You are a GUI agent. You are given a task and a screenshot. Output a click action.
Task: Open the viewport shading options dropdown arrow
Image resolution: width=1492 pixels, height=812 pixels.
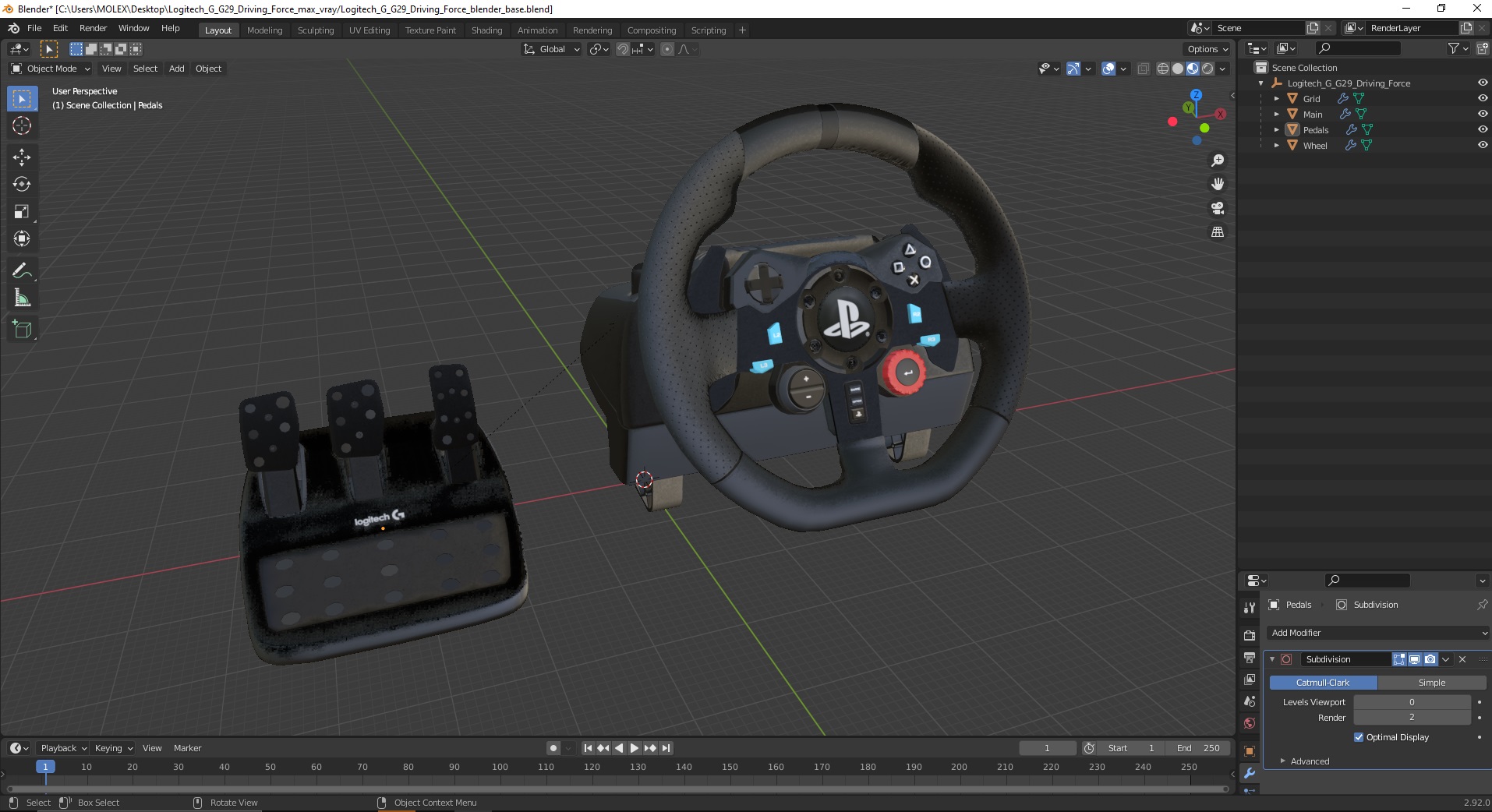[x=1222, y=69]
